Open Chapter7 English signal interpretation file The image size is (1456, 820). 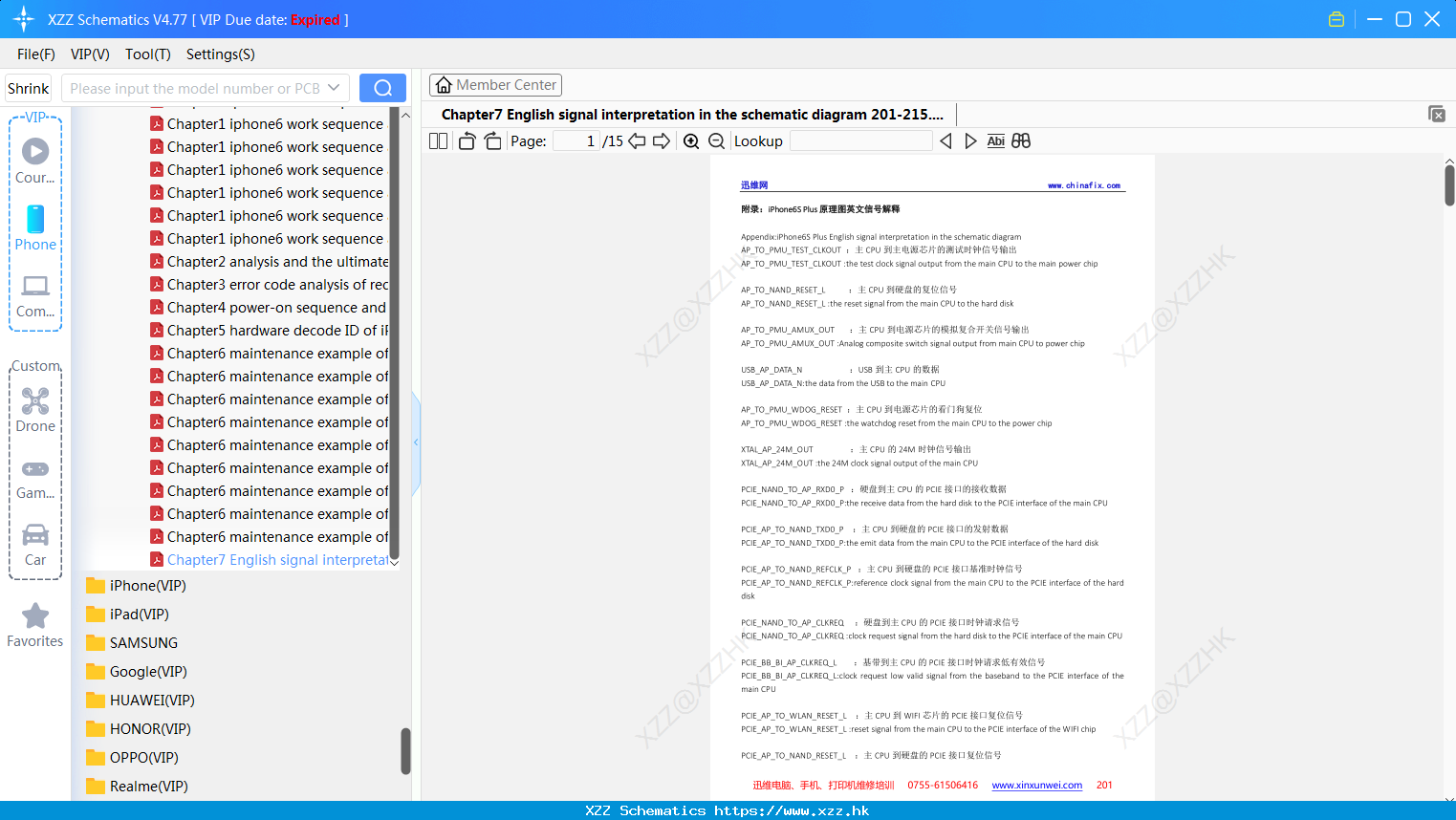pos(269,560)
